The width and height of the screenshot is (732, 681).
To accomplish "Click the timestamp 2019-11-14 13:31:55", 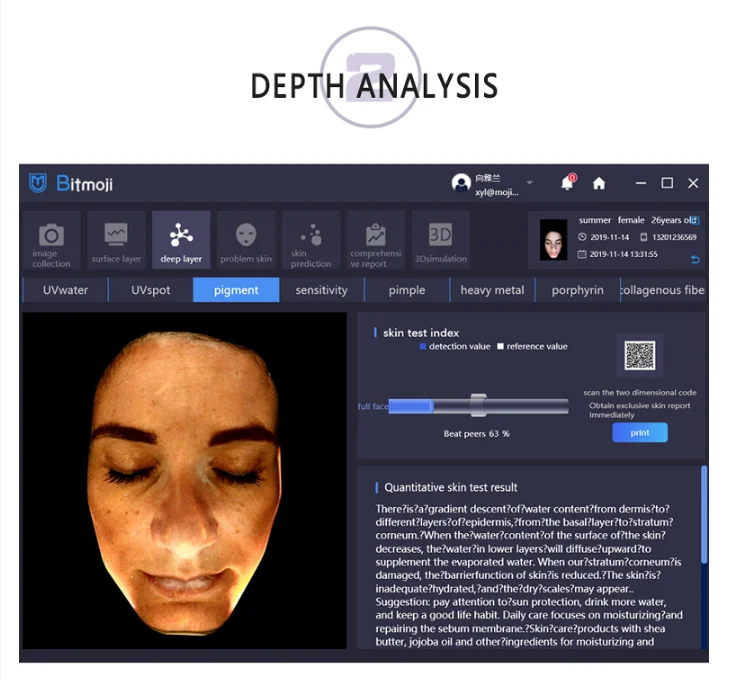I will click(623, 254).
